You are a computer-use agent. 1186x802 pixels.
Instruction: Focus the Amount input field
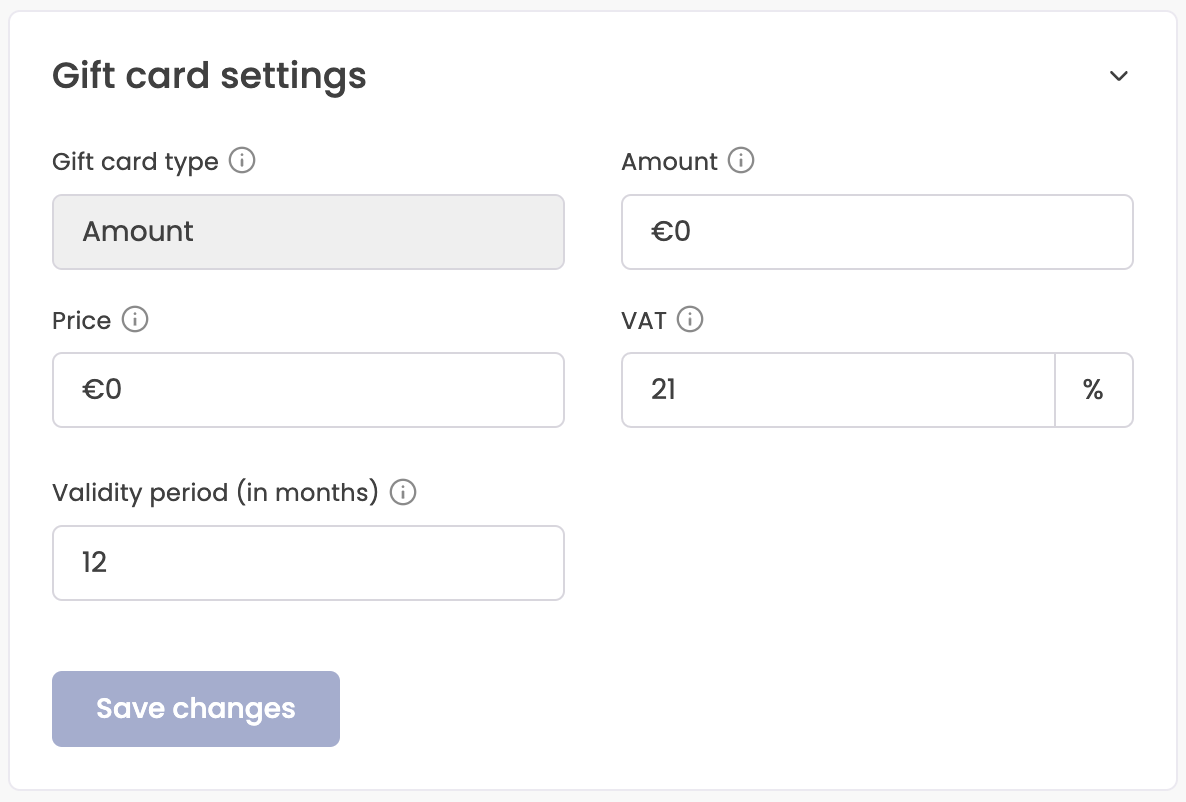click(877, 231)
